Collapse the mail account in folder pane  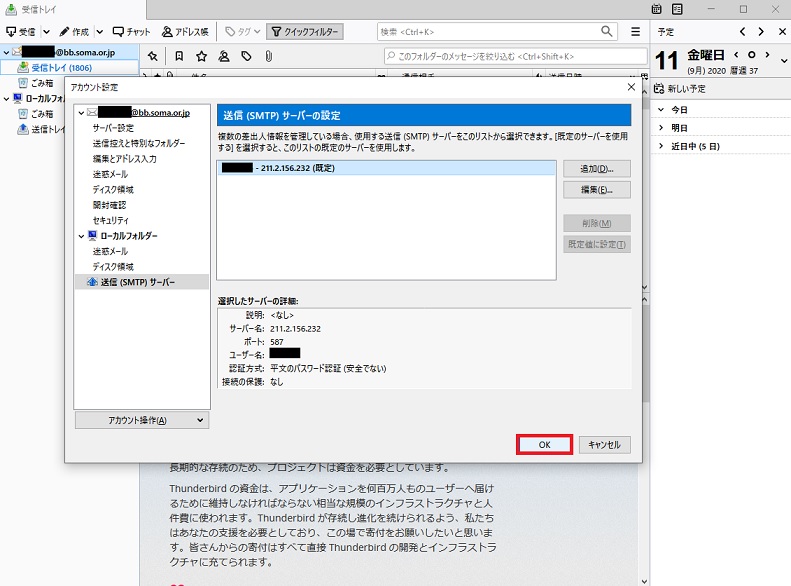click(6, 52)
